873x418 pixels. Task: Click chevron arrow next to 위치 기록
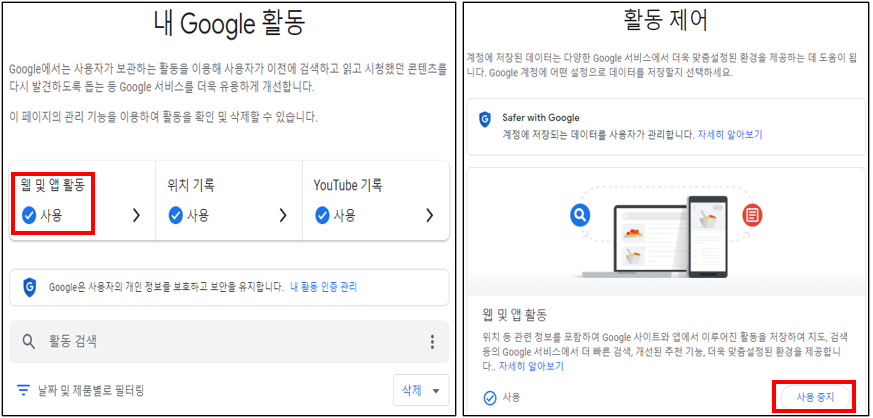pos(283,216)
